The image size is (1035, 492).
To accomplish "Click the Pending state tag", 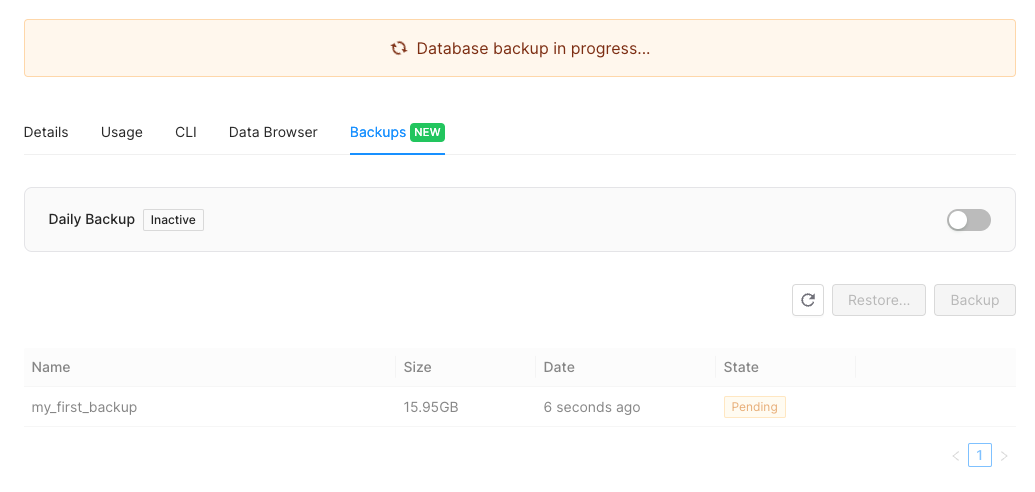I will [754, 407].
